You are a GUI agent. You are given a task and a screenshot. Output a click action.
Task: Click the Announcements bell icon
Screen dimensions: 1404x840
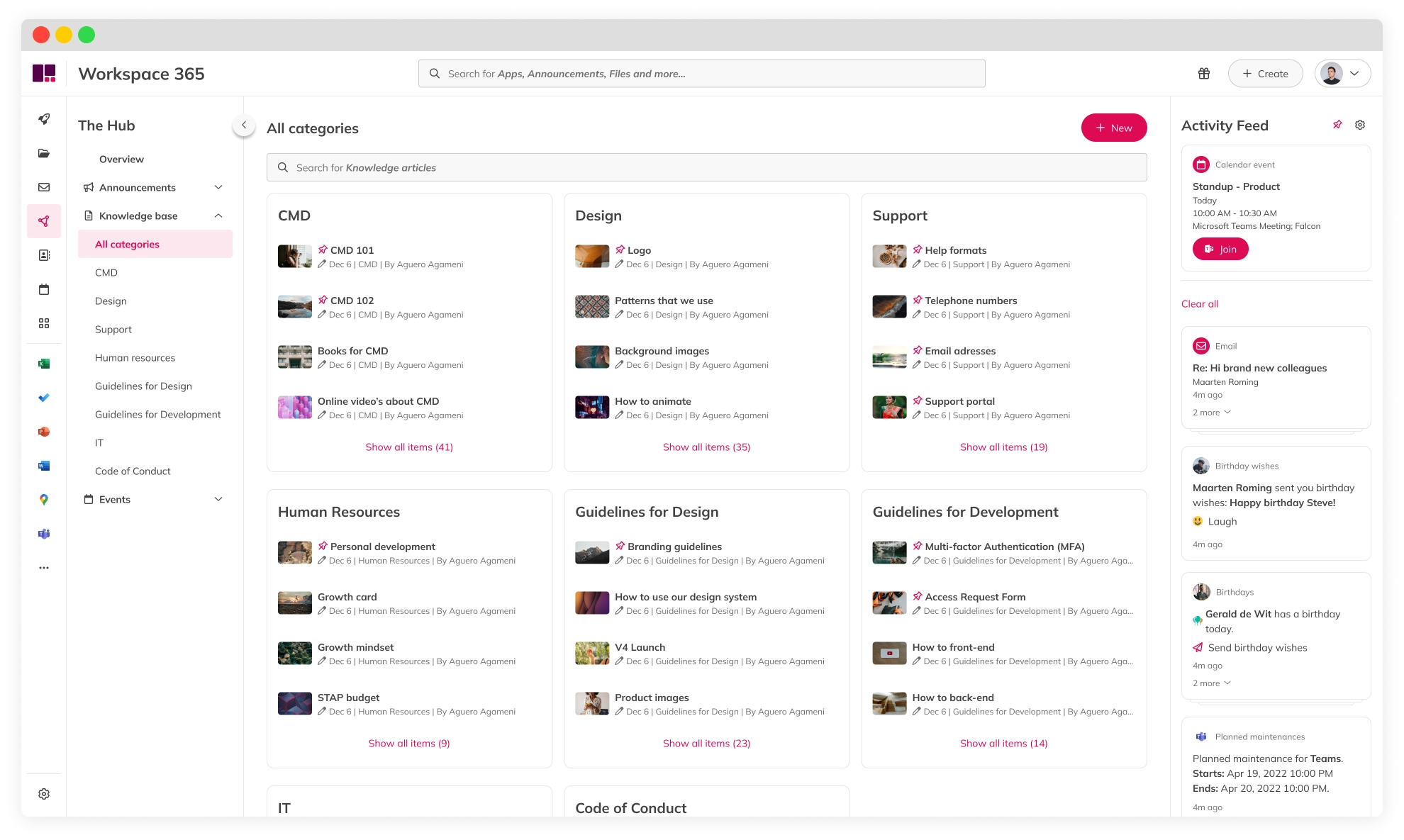pos(89,187)
